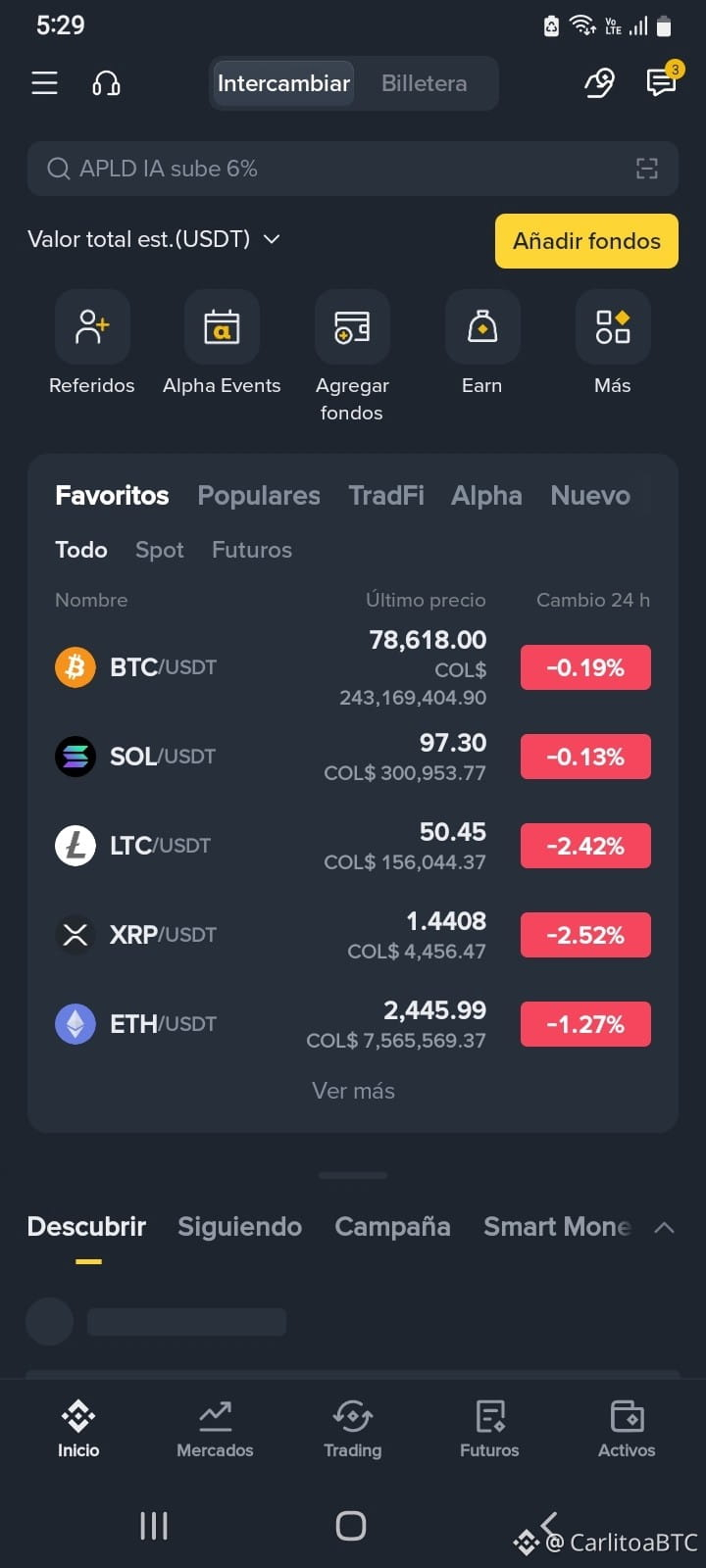Open the Referidos icon
The height and width of the screenshot is (1568, 706).
[92, 326]
